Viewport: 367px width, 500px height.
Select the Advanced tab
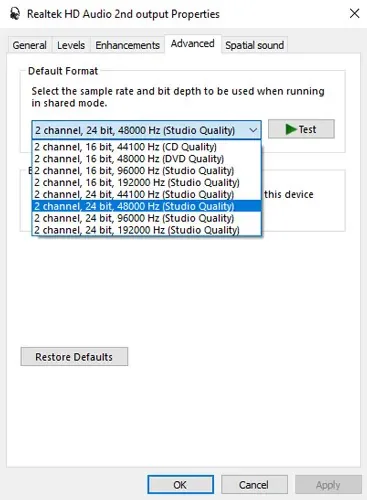[192, 44]
